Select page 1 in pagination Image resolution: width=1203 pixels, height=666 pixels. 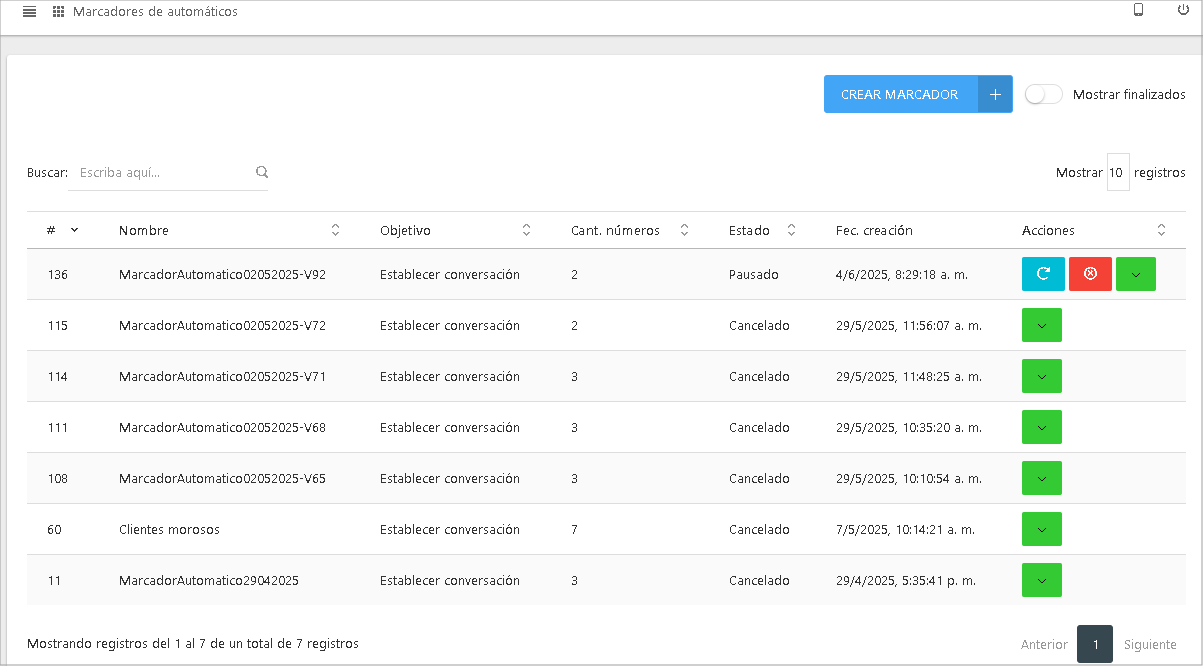(1094, 644)
